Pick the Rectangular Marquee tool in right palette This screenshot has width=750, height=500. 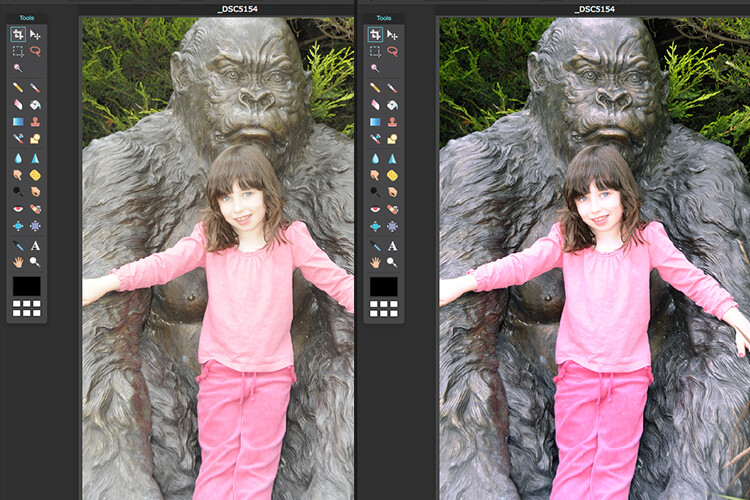375,51
